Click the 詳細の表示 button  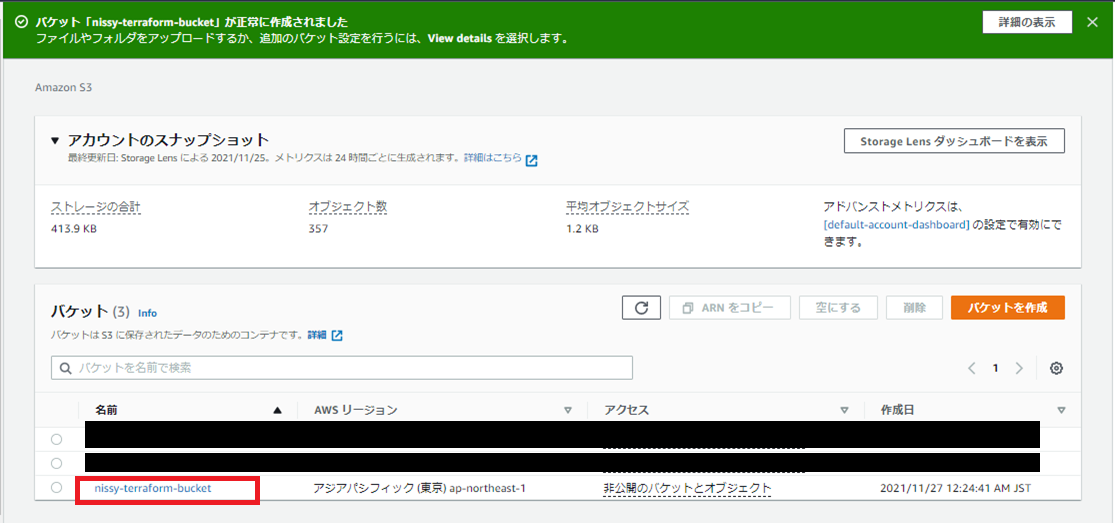[x=1026, y=21]
